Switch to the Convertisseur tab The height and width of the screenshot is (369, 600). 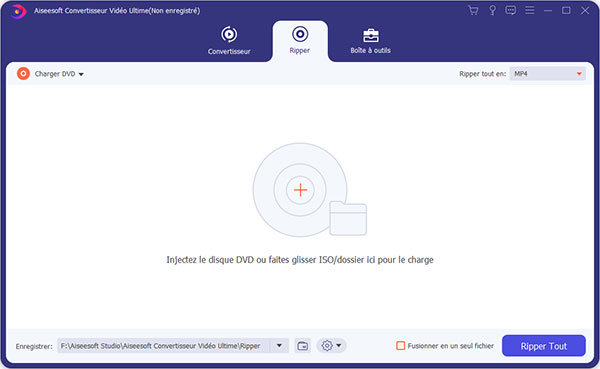coord(229,41)
